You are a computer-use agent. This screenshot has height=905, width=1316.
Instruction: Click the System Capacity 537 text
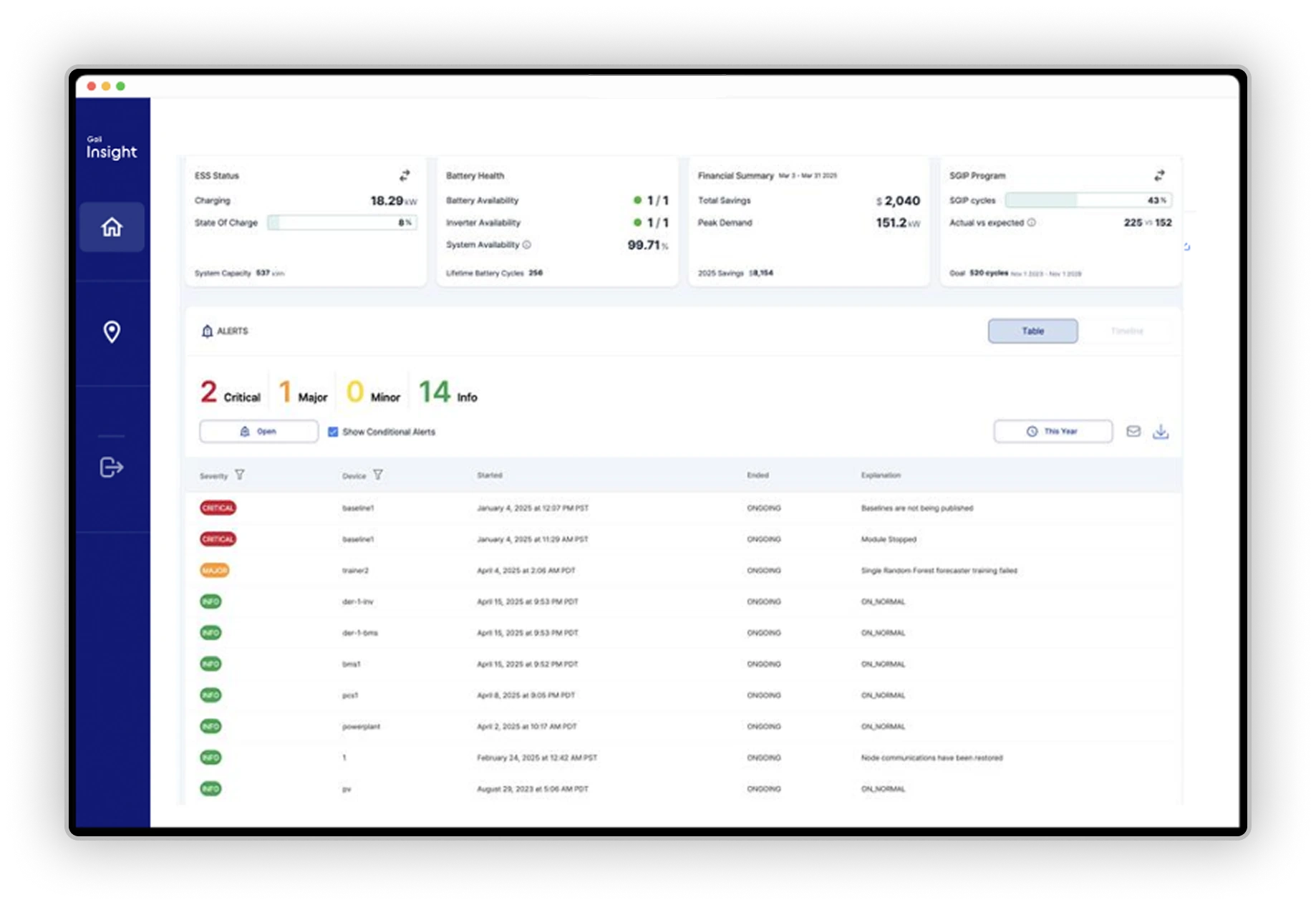coord(239,273)
